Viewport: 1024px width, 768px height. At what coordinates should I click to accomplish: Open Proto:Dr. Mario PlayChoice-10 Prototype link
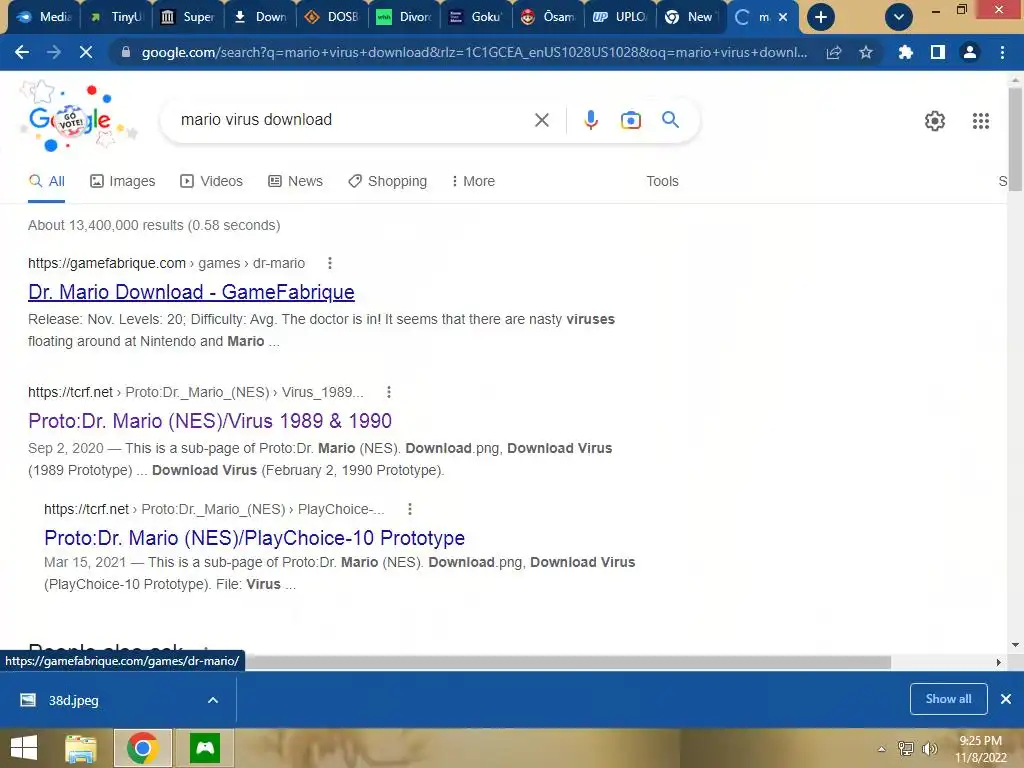point(254,537)
